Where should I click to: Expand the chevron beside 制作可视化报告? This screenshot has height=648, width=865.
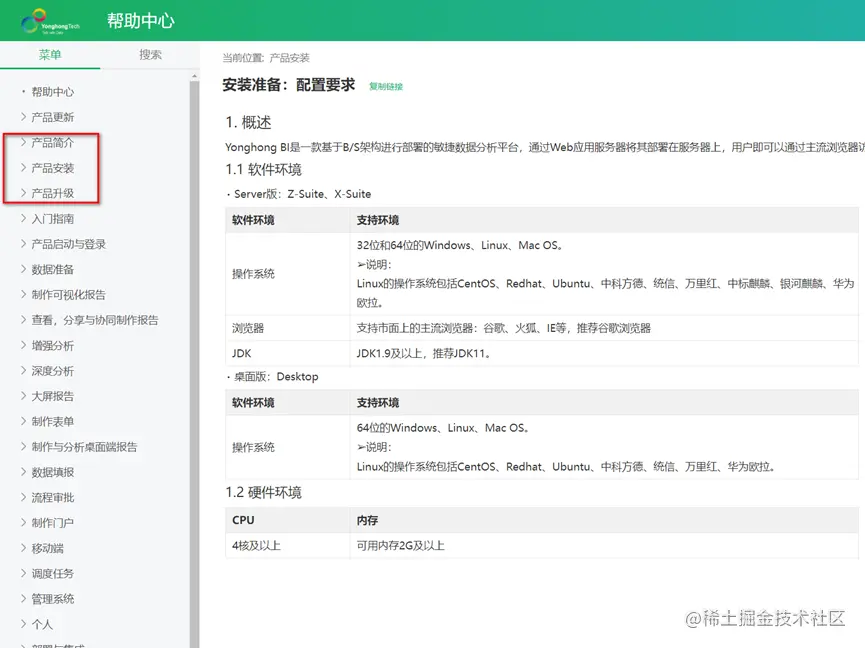click(x=23, y=294)
